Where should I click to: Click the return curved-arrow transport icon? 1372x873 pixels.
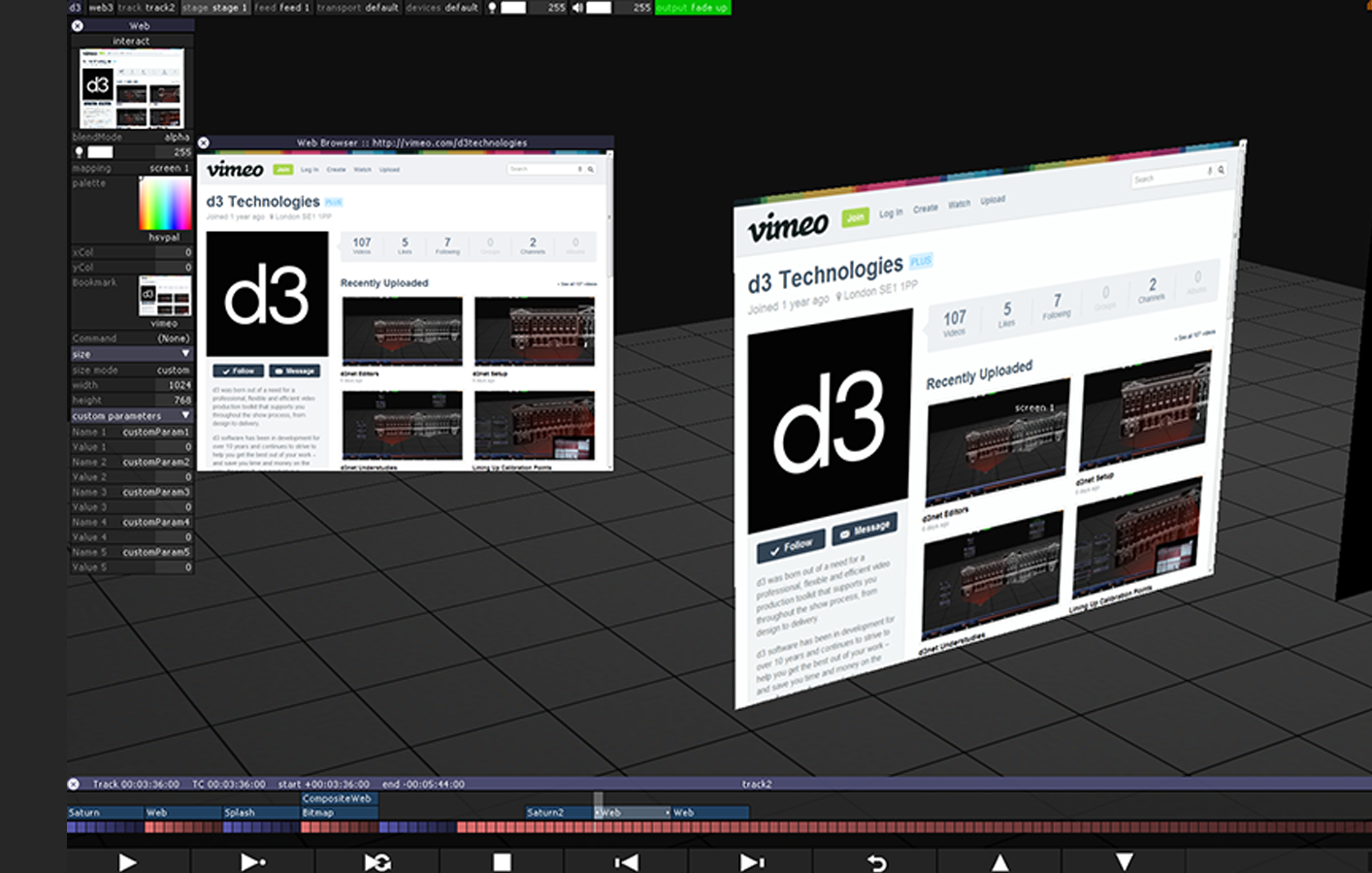pos(876,862)
